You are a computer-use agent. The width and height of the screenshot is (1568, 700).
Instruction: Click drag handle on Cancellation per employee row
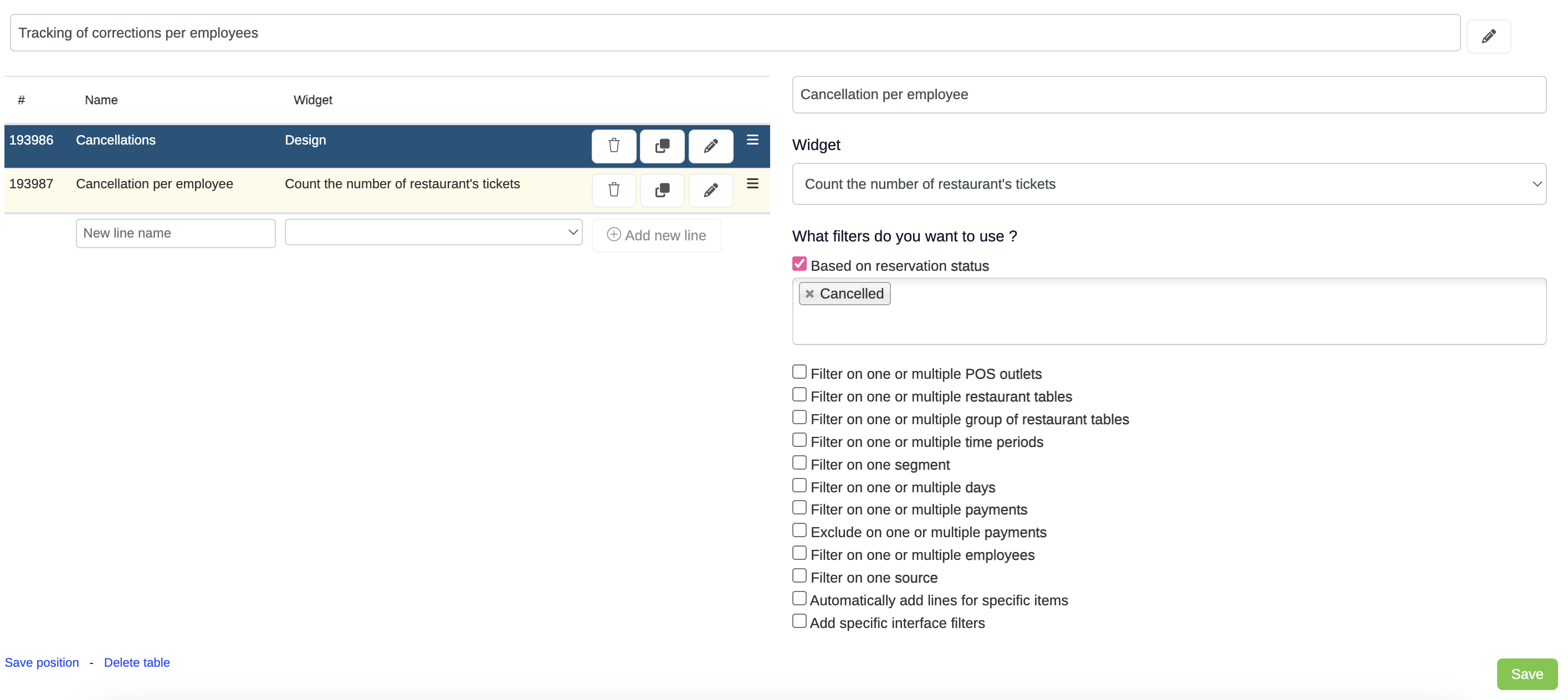pyautogui.click(x=752, y=184)
